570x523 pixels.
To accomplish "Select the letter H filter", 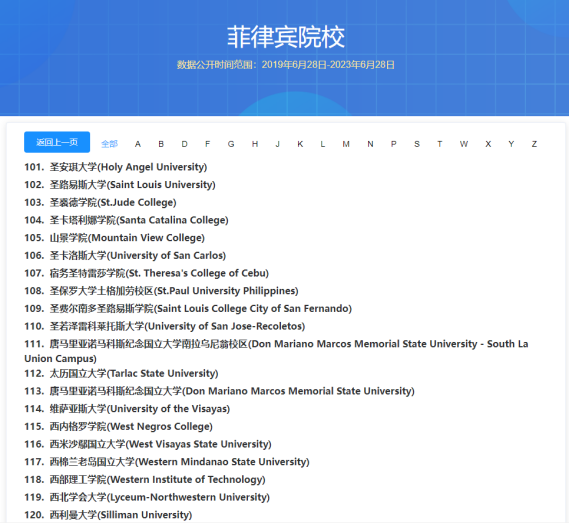I will pyautogui.click(x=255, y=144).
